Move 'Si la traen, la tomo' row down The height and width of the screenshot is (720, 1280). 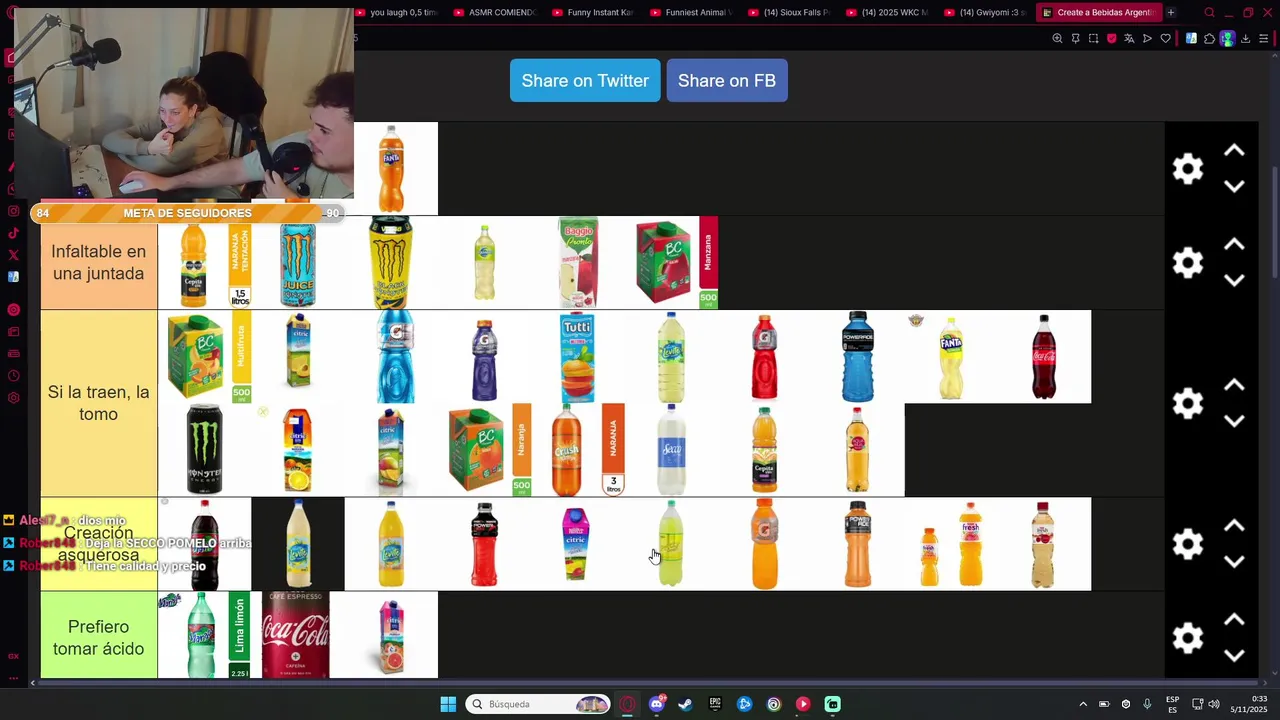pos(1234,421)
